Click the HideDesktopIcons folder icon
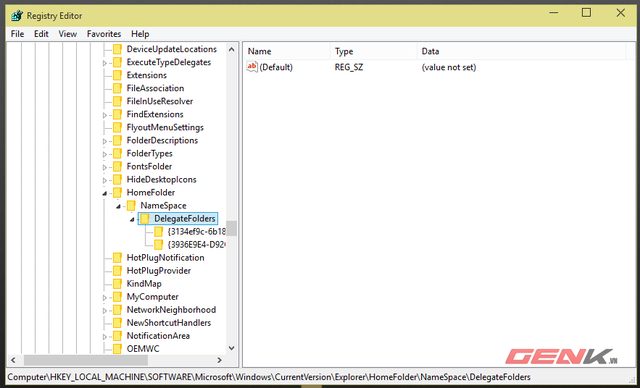This screenshot has width=640, height=388. point(118,180)
